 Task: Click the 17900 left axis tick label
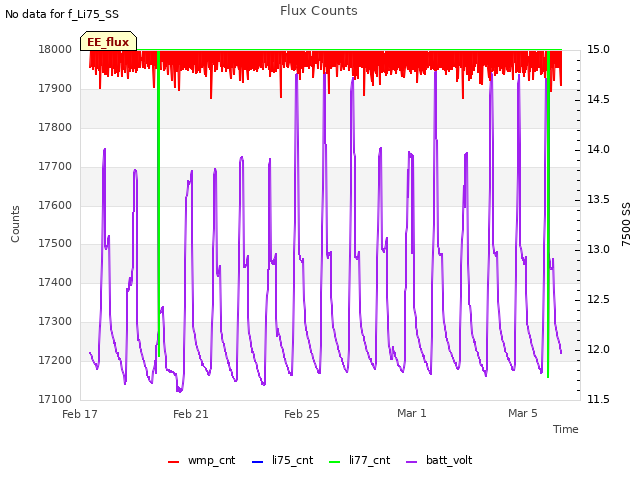[55, 88]
